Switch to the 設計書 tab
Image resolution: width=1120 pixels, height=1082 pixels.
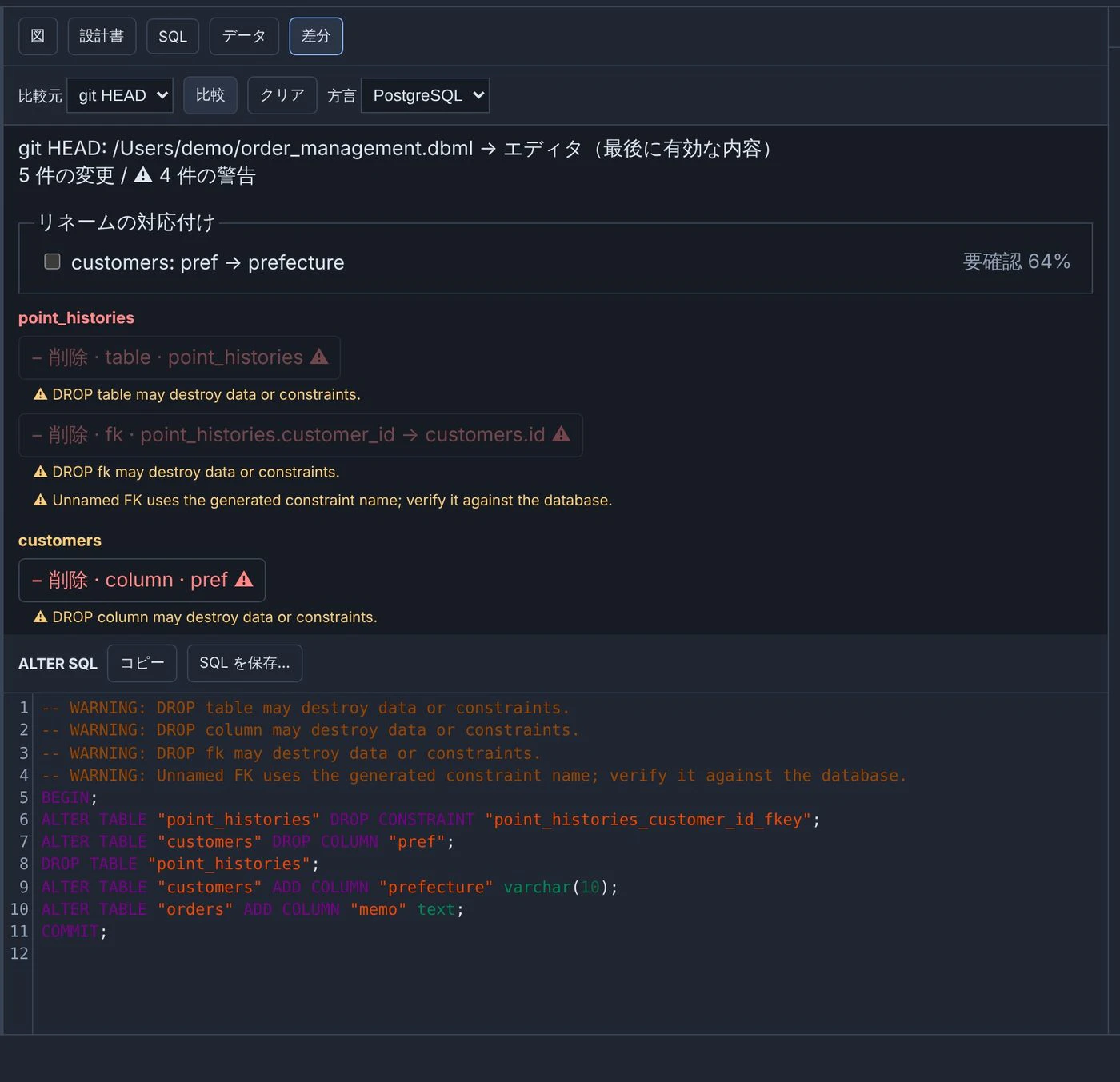[102, 36]
